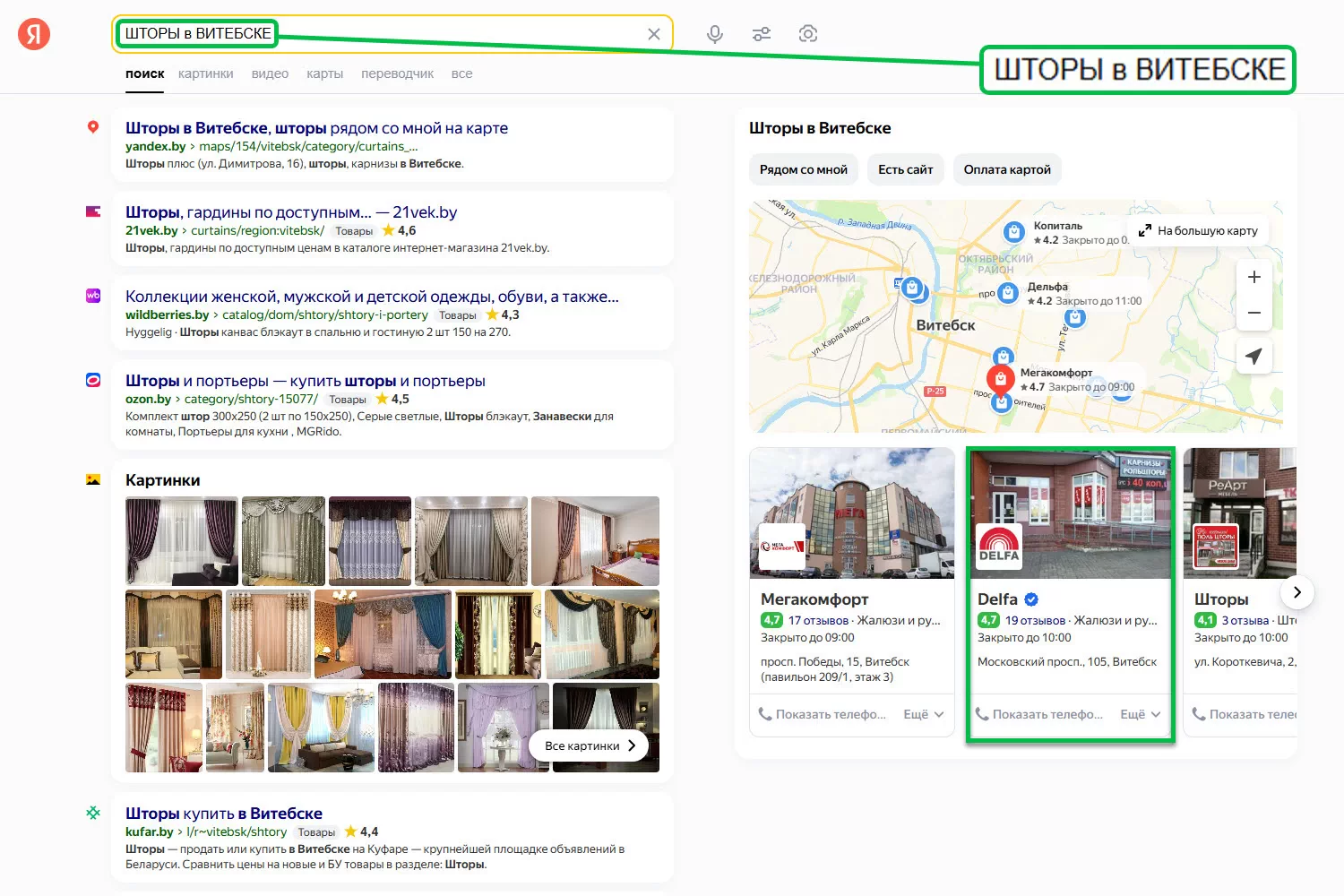Zoom in on the Vitebsk map

click(x=1254, y=277)
